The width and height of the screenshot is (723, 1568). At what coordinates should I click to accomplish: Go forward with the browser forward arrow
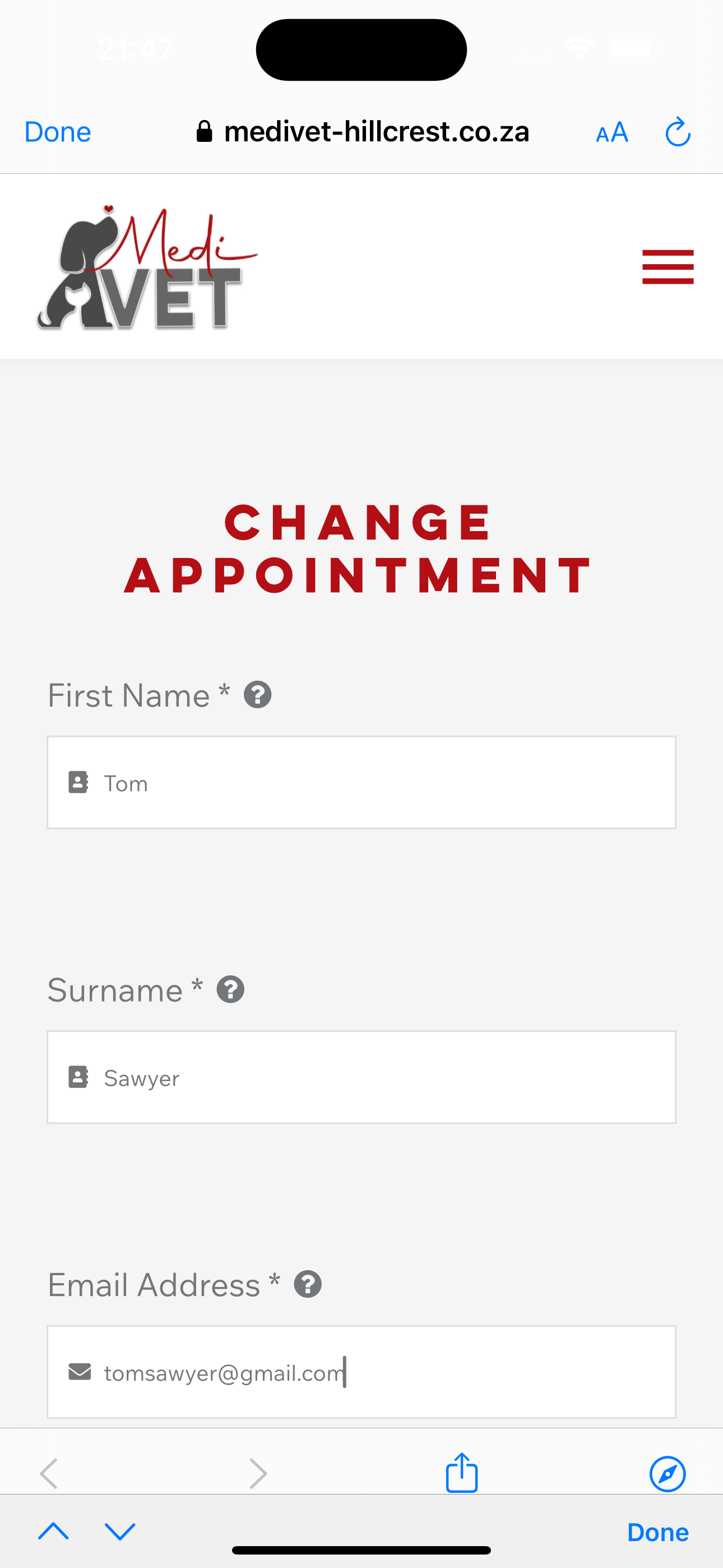258,1474
